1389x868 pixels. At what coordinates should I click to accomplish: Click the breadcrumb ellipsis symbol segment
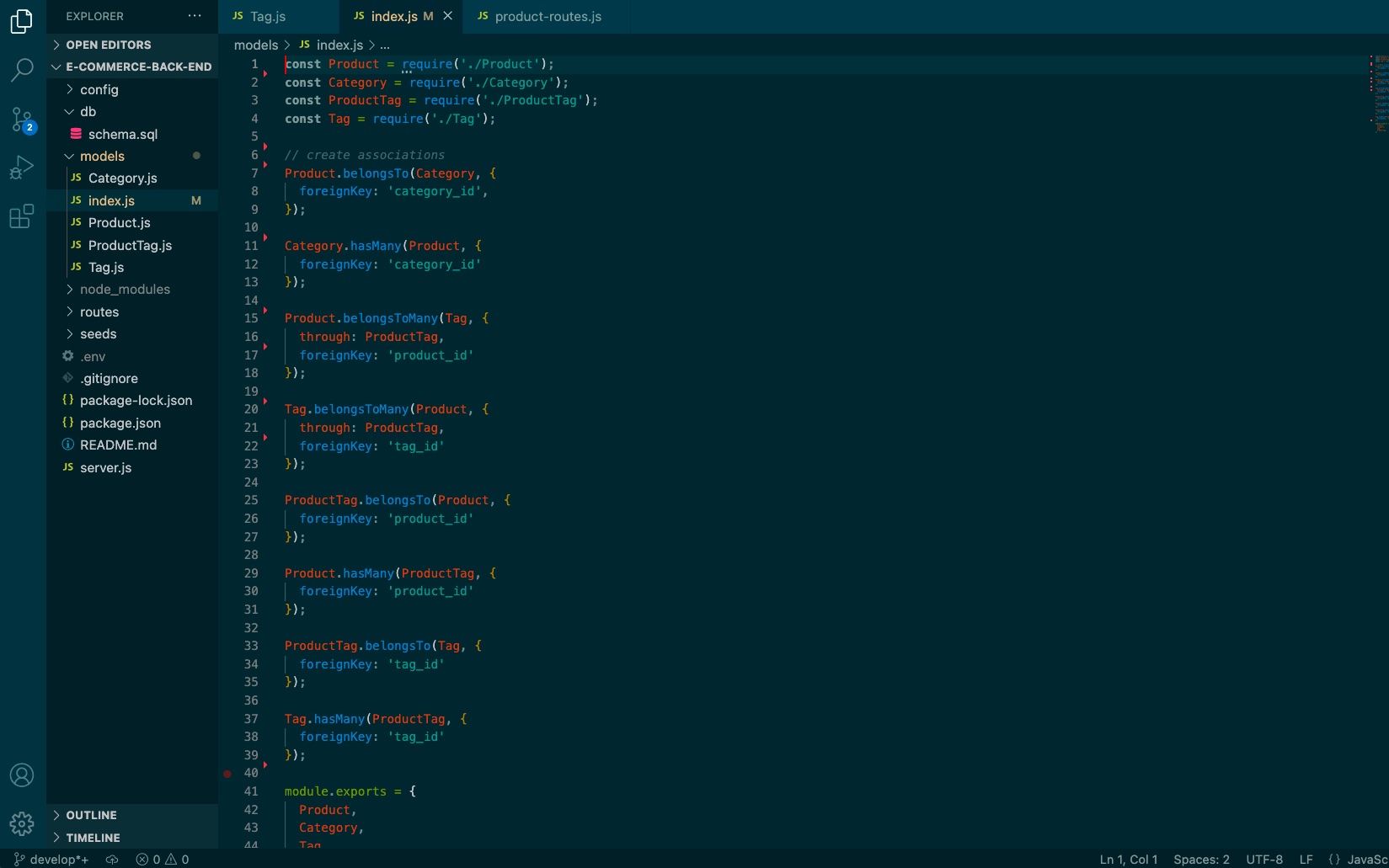click(x=385, y=45)
